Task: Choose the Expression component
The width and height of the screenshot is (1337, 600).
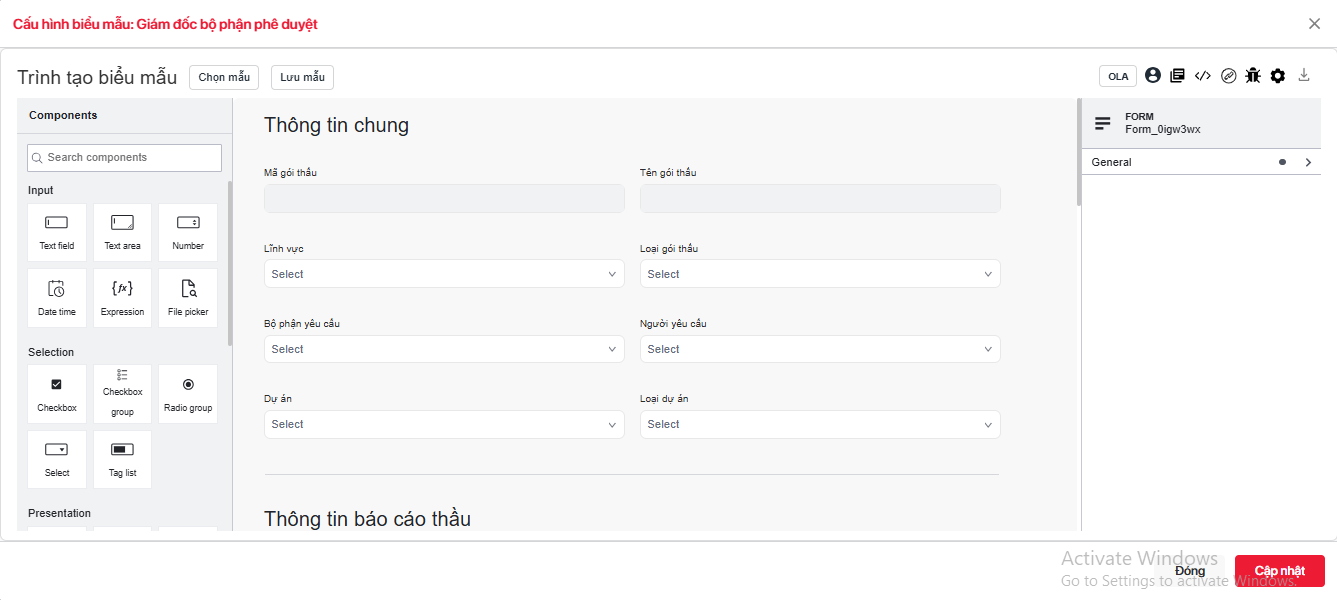Action: coord(122,298)
